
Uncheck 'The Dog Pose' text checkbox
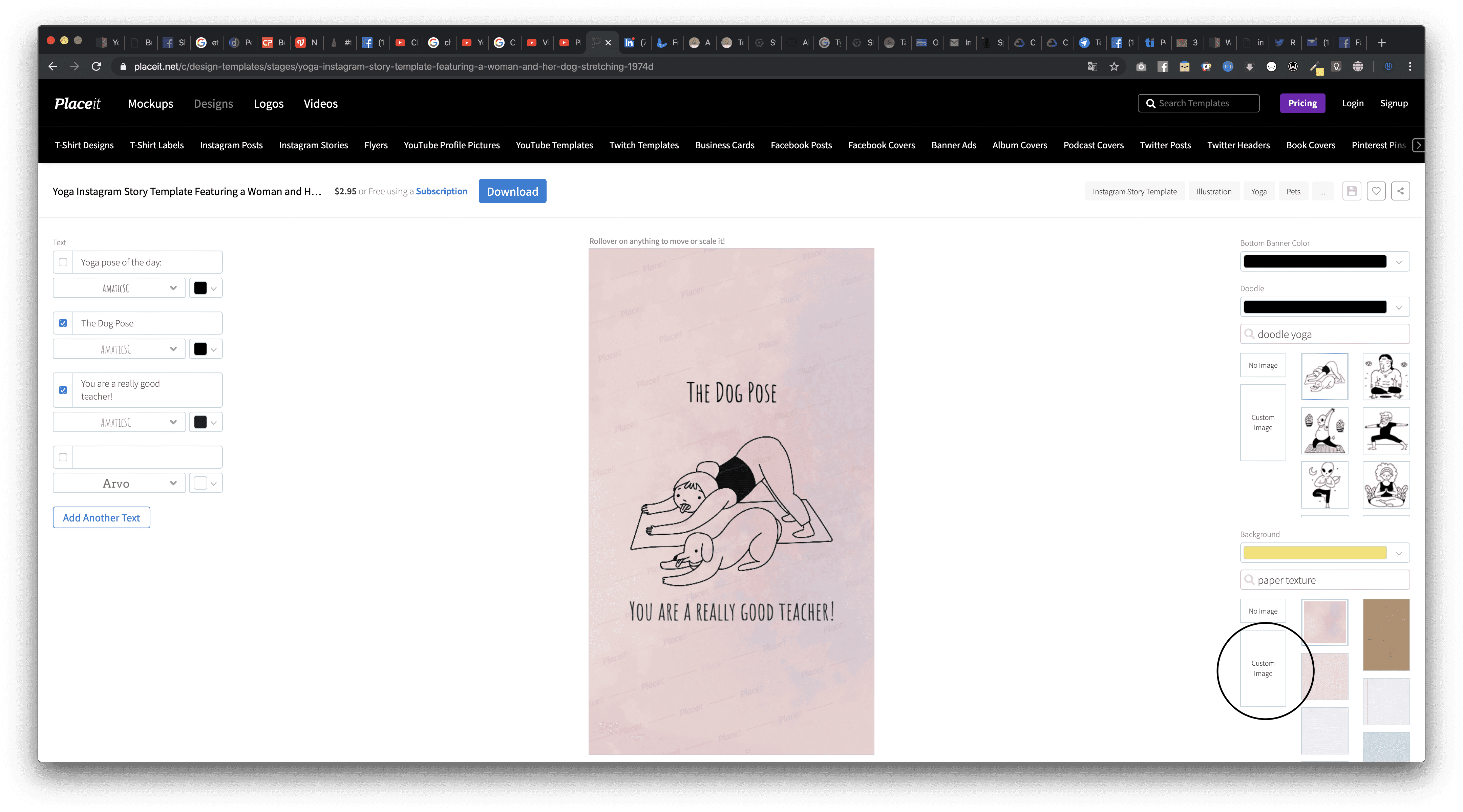63,323
